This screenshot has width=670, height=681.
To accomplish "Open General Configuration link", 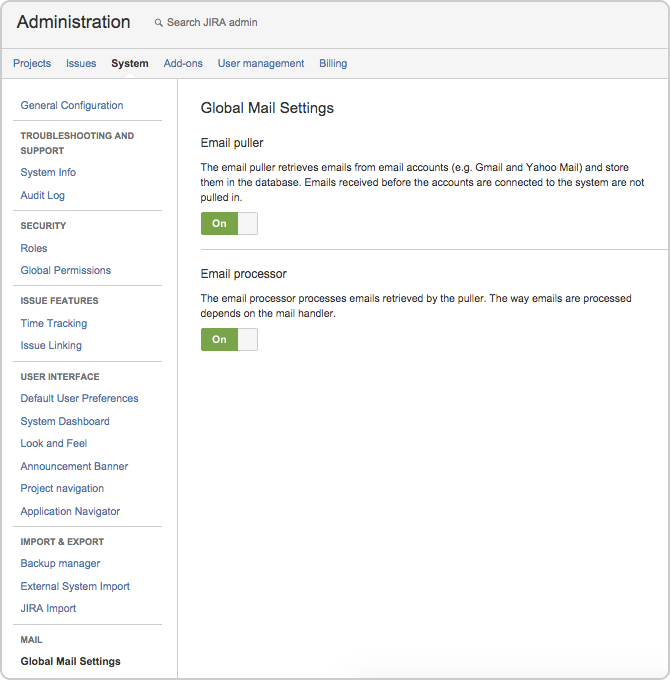I will (72, 106).
